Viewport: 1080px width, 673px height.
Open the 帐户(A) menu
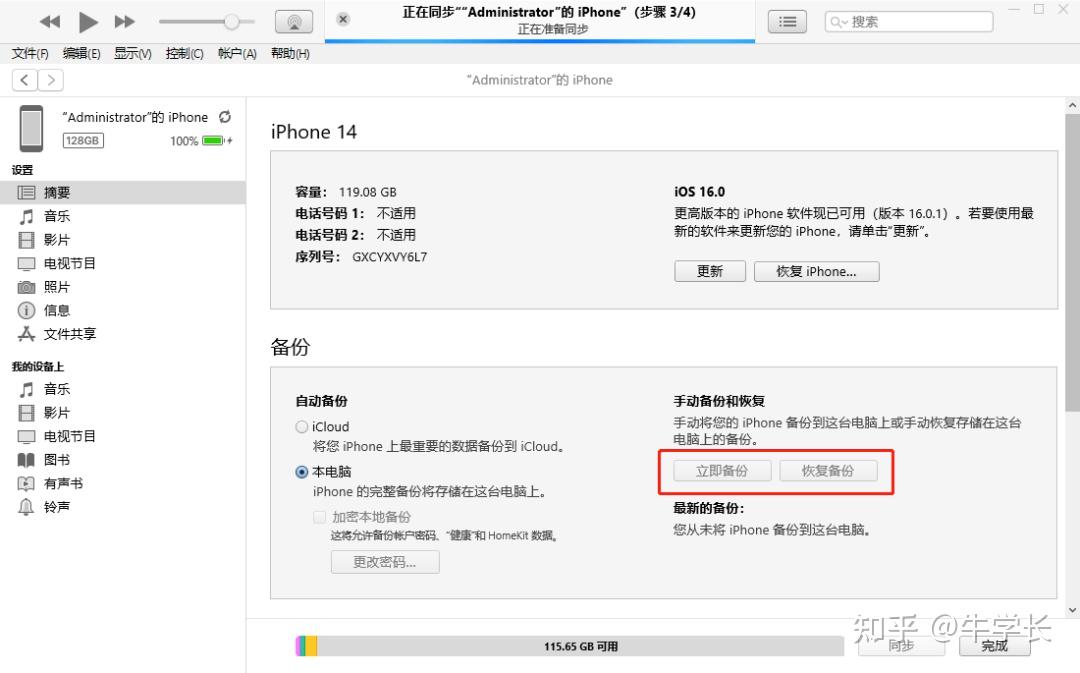click(x=237, y=54)
